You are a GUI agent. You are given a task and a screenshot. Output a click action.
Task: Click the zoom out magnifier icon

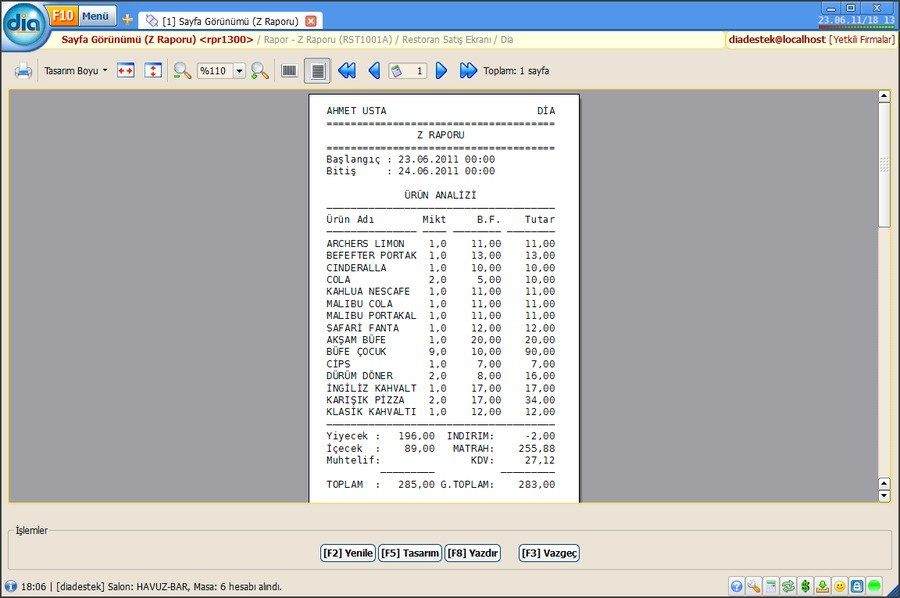(182, 71)
